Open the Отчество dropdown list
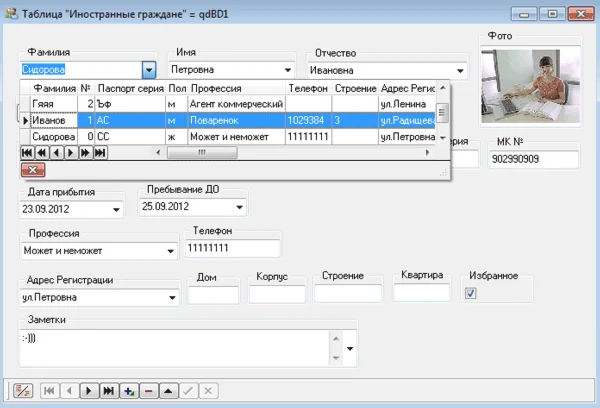The height and width of the screenshot is (408, 600). (x=461, y=71)
